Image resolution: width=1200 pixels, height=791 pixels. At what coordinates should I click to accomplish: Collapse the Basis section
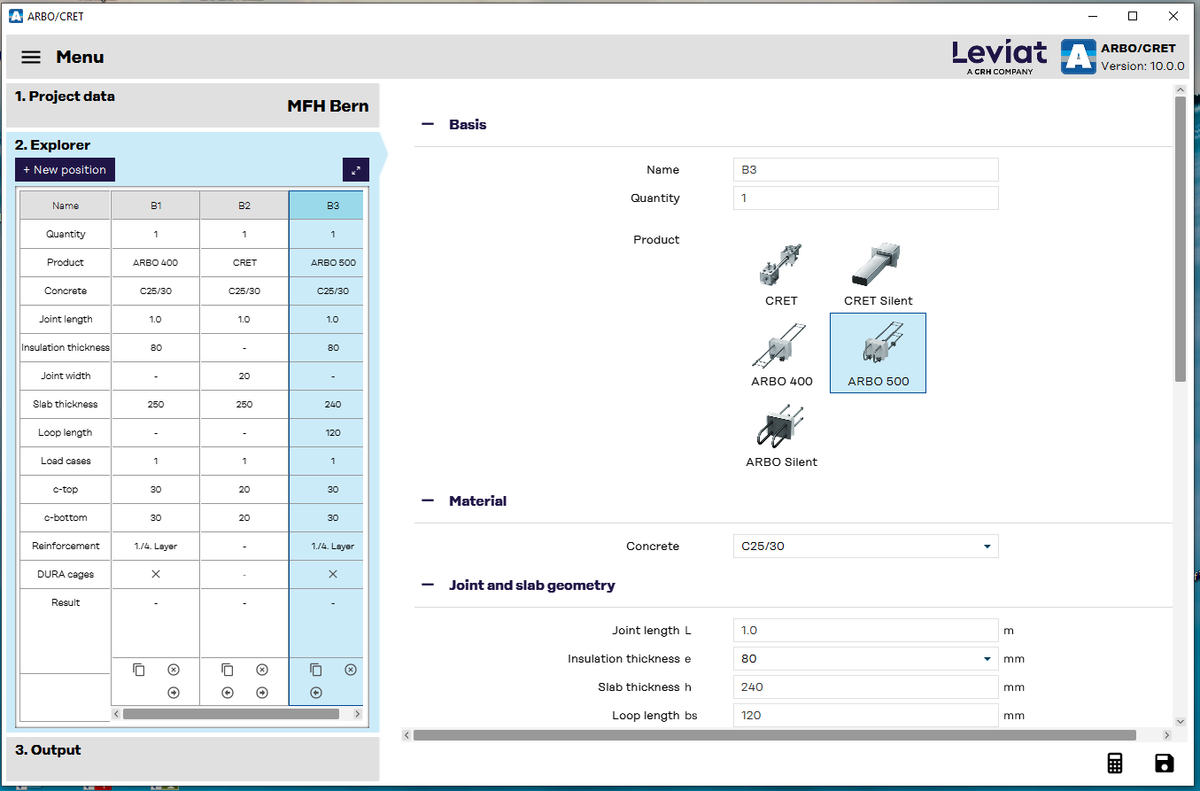(428, 125)
